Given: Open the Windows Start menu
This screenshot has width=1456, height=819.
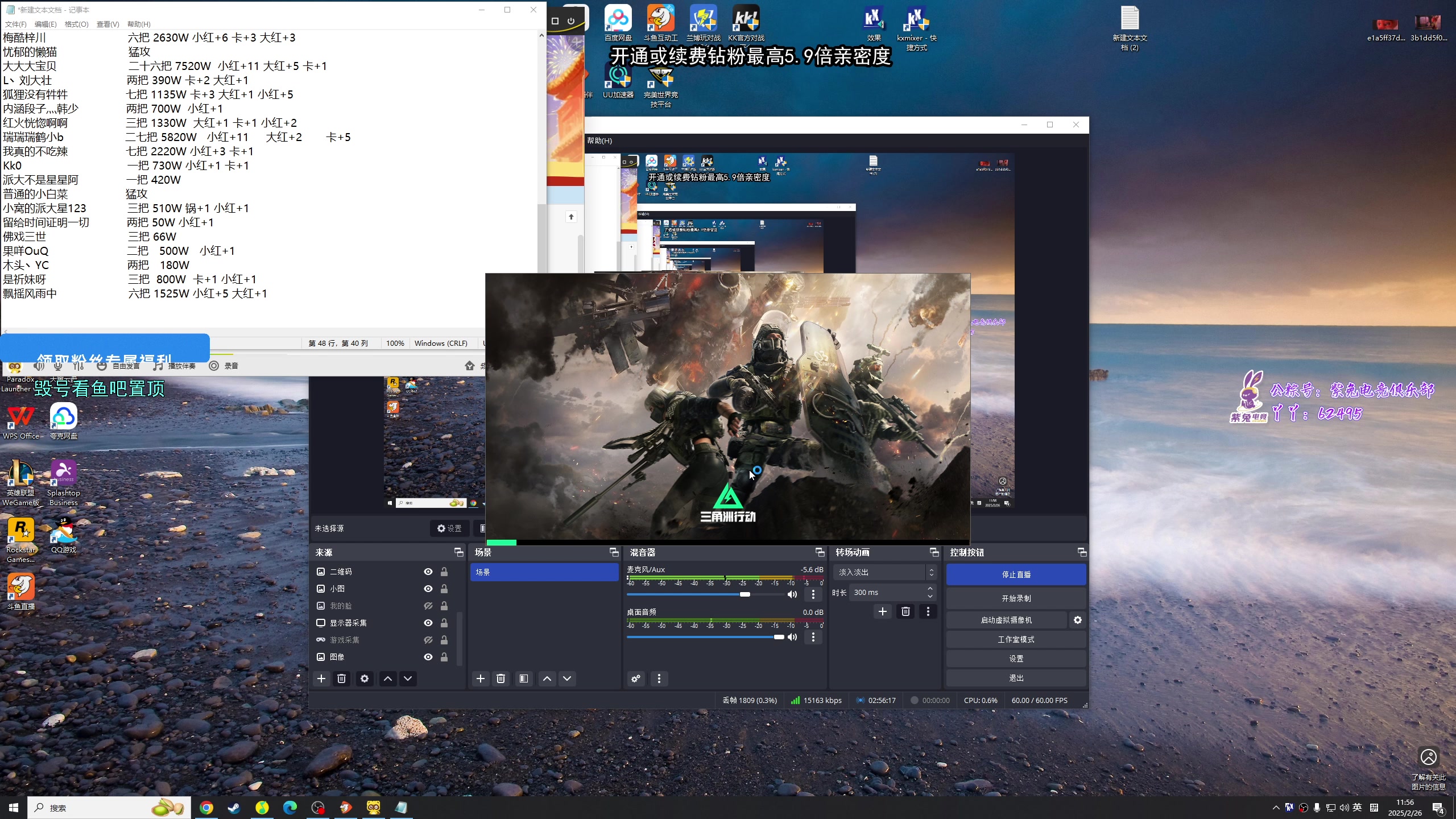Looking at the screenshot, I should (14, 808).
